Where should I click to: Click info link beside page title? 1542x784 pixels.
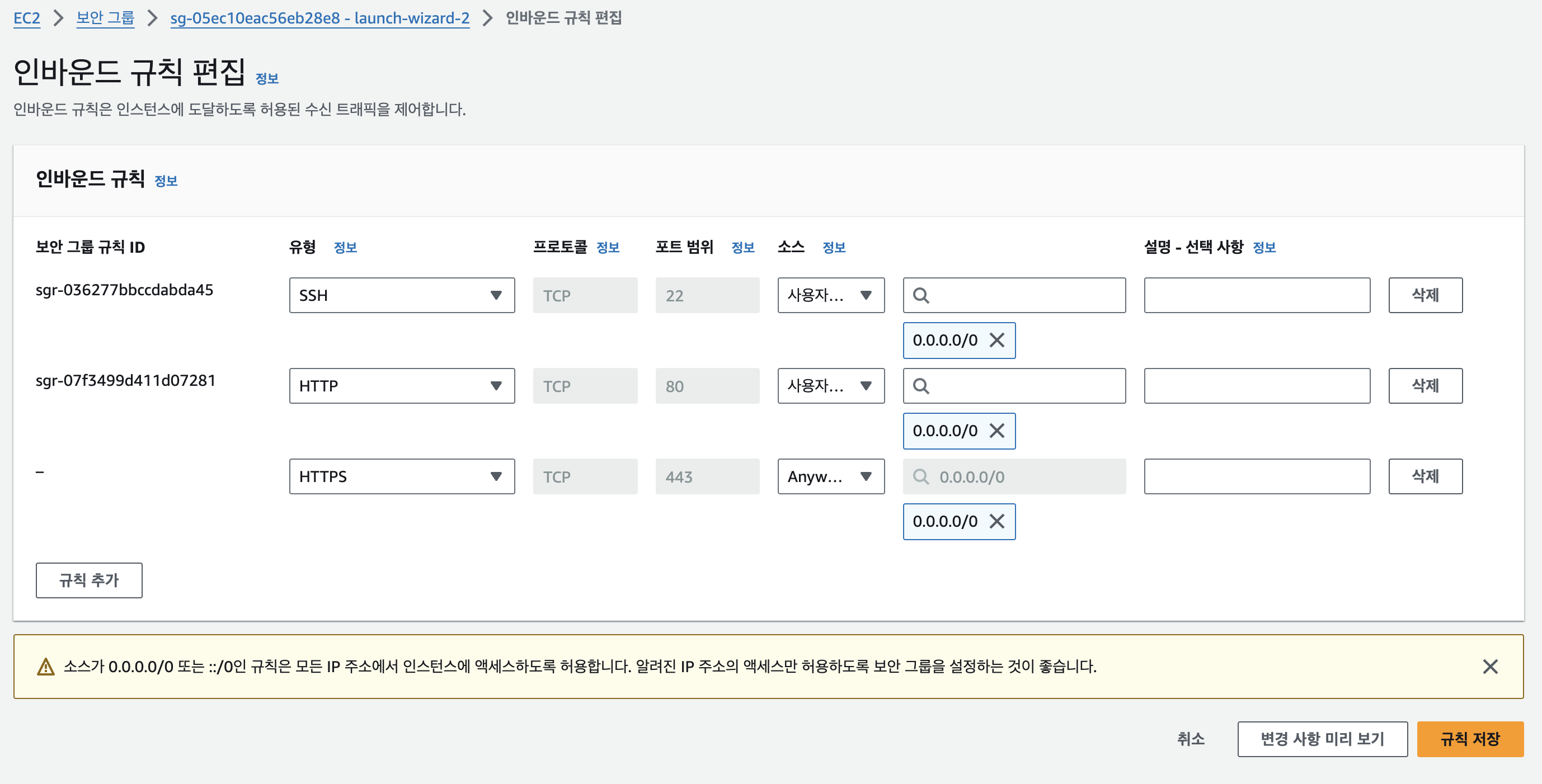tap(267, 79)
